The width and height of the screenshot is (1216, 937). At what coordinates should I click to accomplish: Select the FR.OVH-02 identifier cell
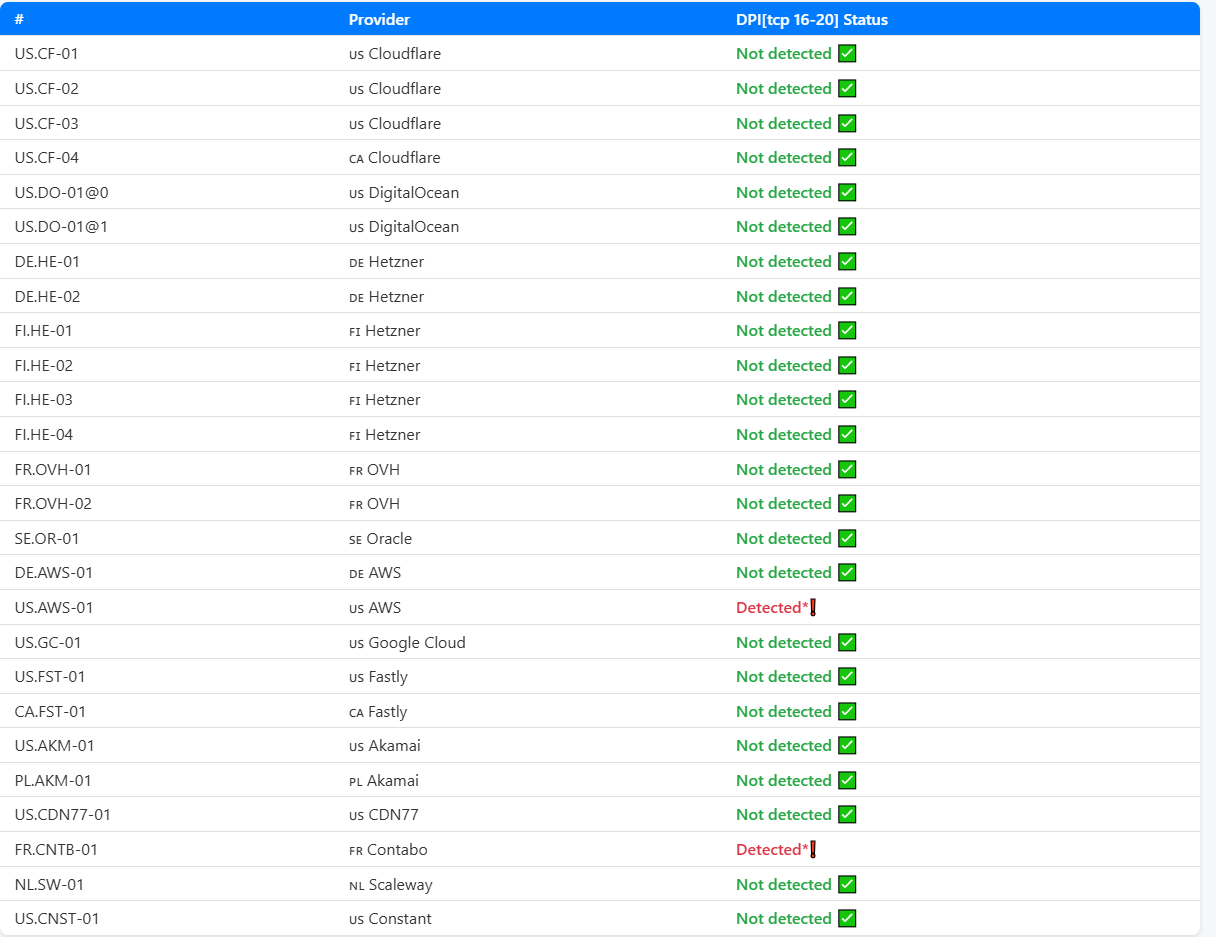53,504
